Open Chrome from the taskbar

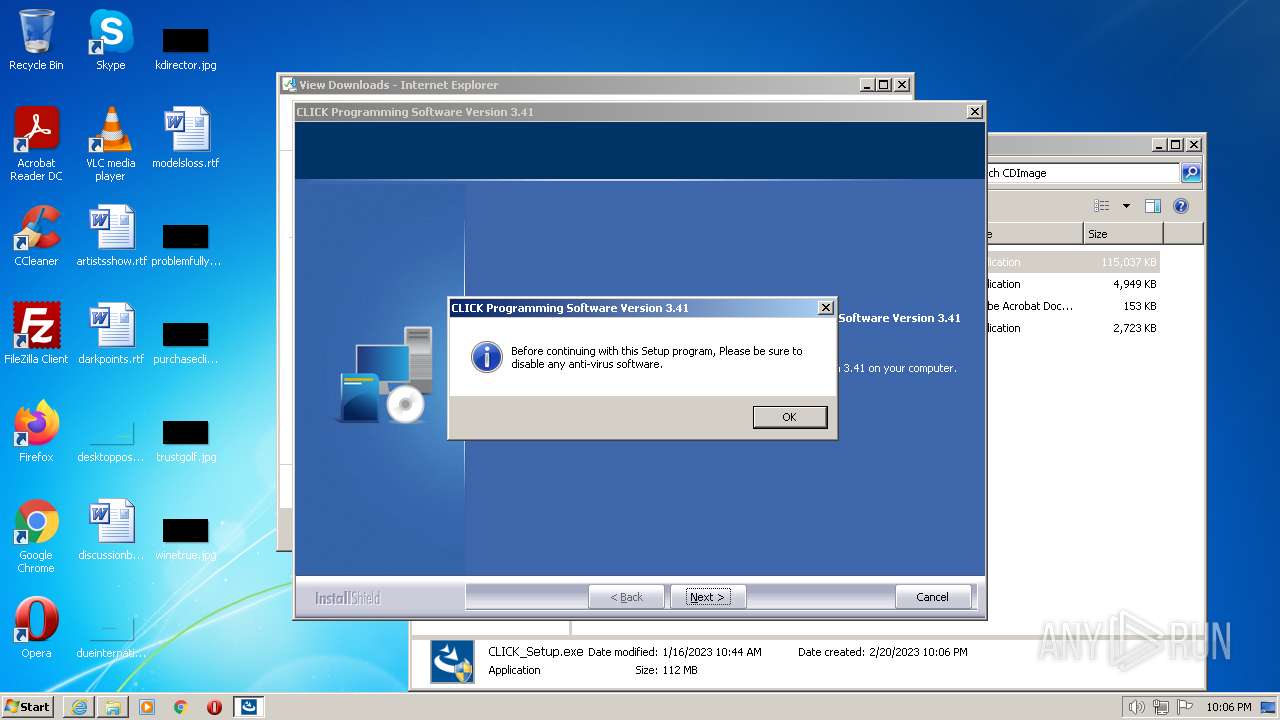pos(181,707)
